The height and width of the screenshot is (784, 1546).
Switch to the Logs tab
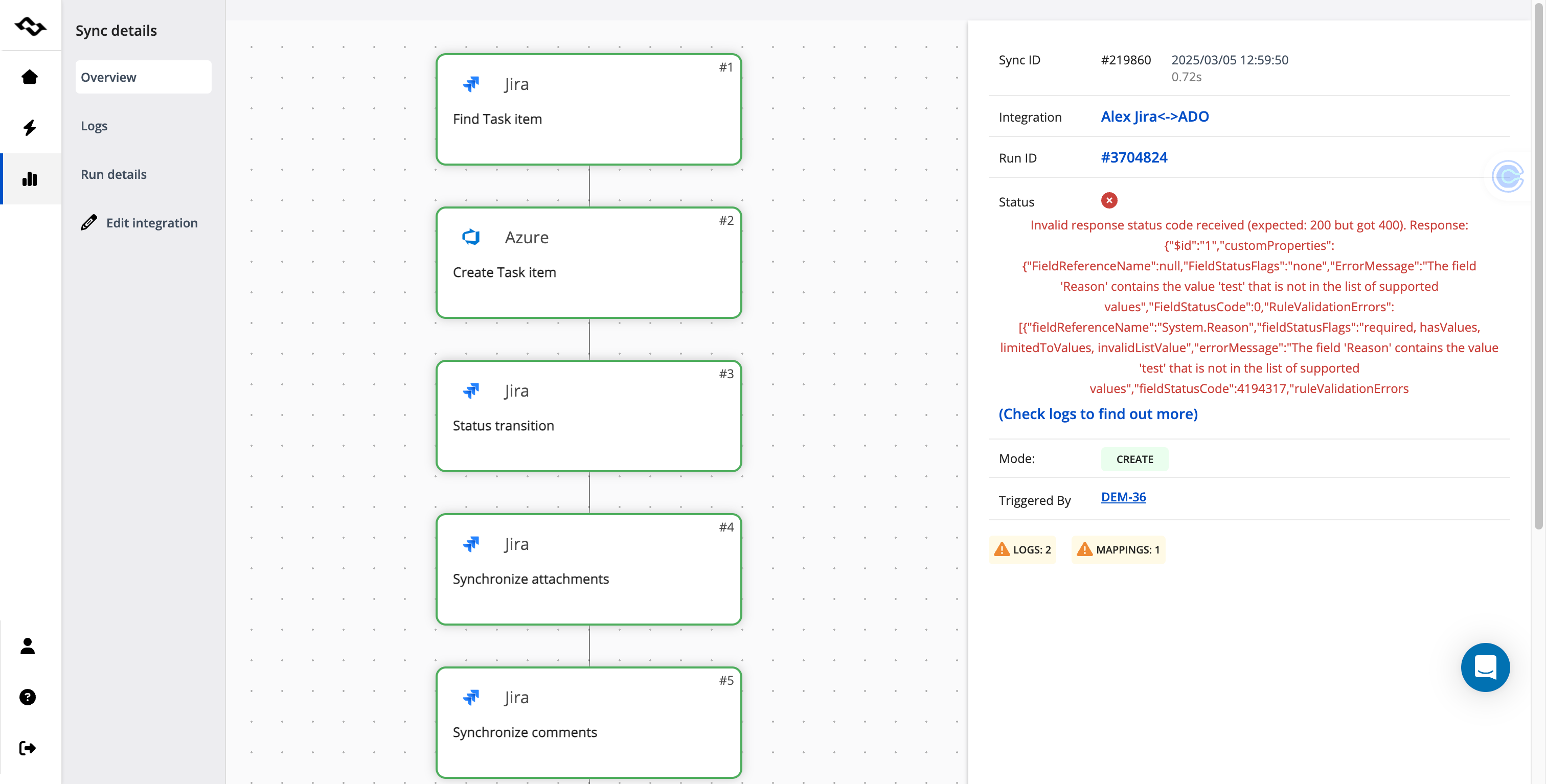(x=94, y=125)
